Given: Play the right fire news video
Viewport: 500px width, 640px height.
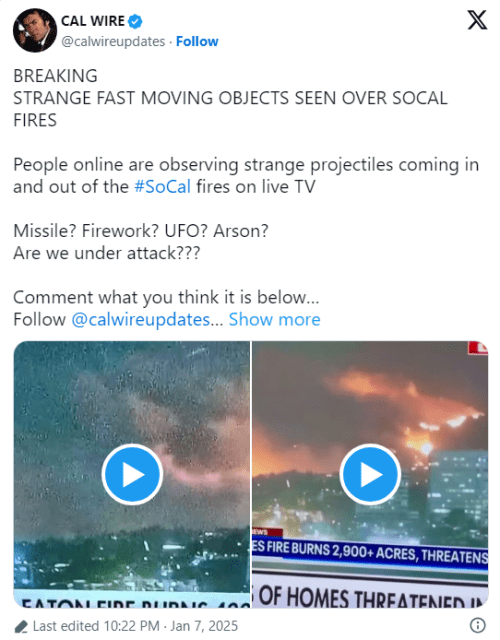Looking at the screenshot, I should point(370,474).
